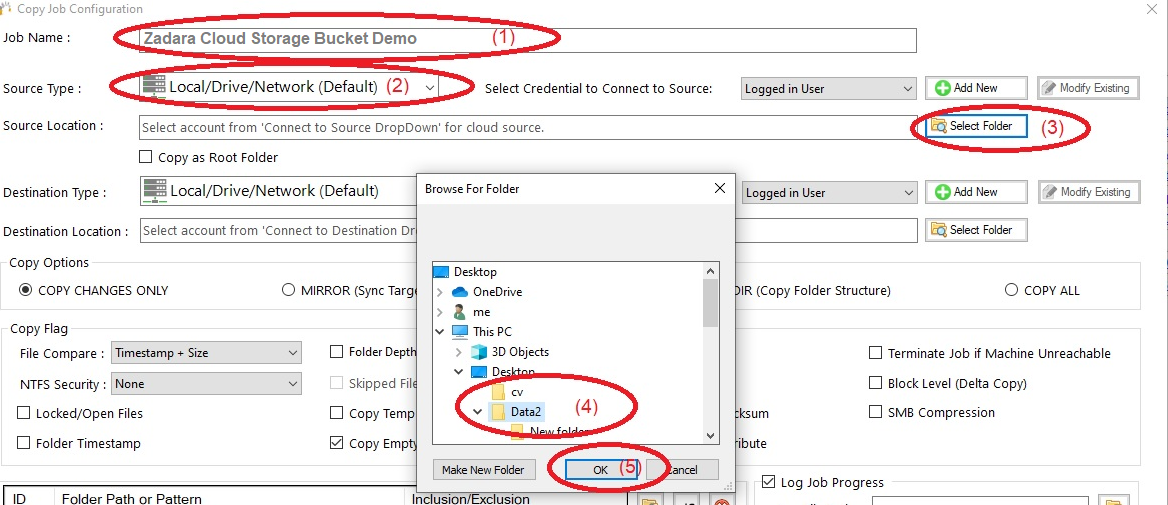Click the 'me' user profile icon
The height and width of the screenshot is (505, 1168).
click(460, 312)
